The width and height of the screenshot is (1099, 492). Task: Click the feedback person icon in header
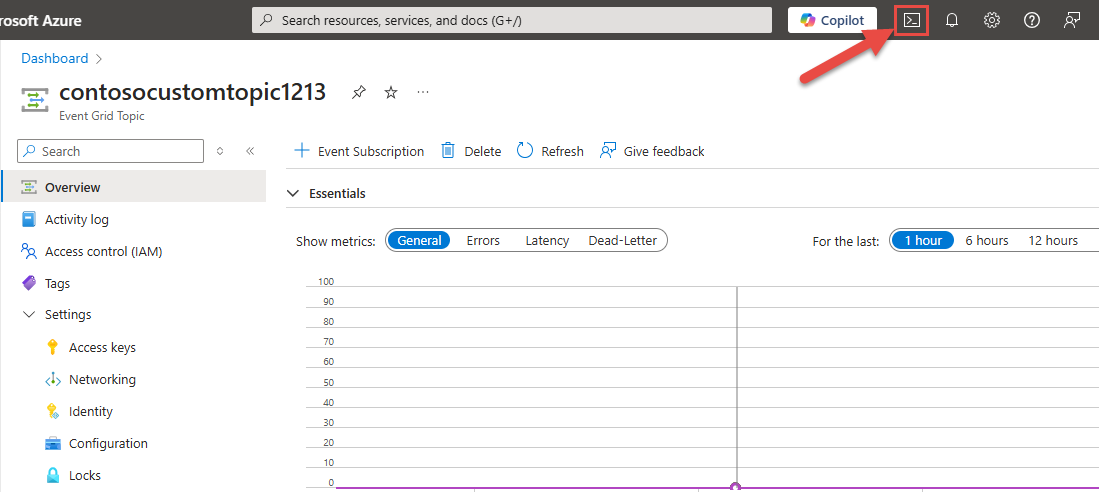pos(1072,20)
